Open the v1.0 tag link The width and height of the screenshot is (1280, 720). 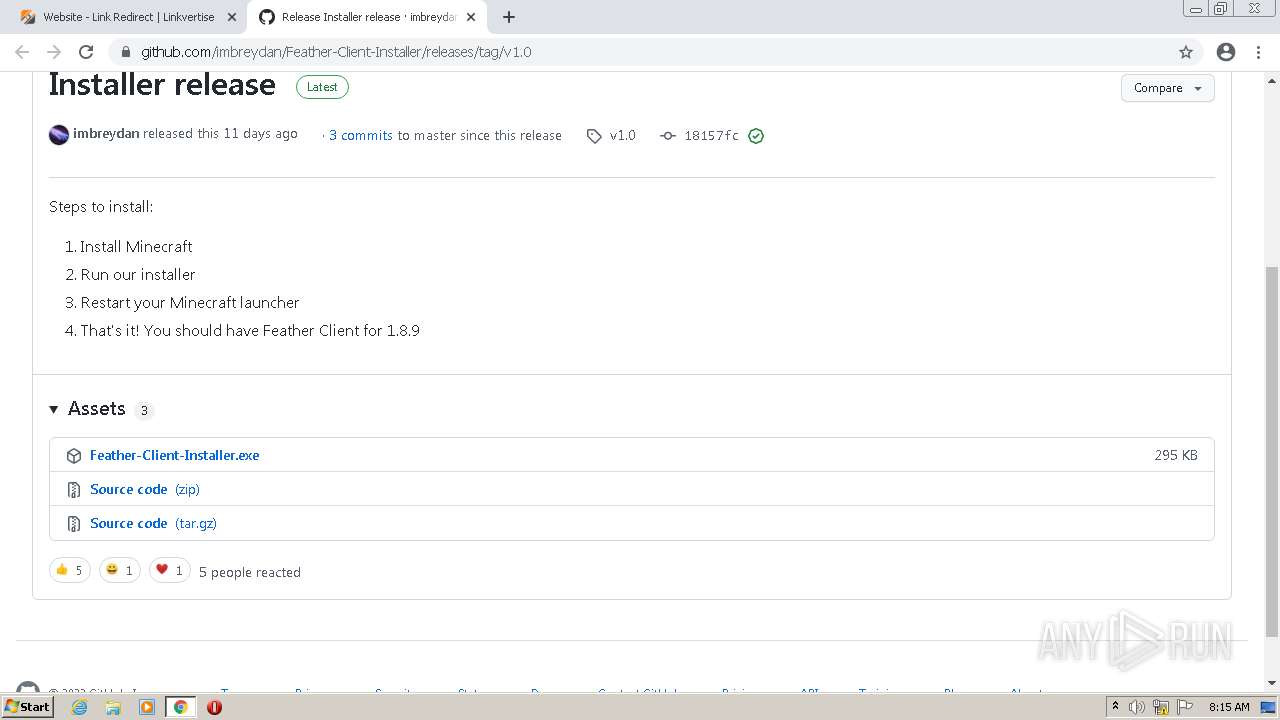tap(622, 136)
